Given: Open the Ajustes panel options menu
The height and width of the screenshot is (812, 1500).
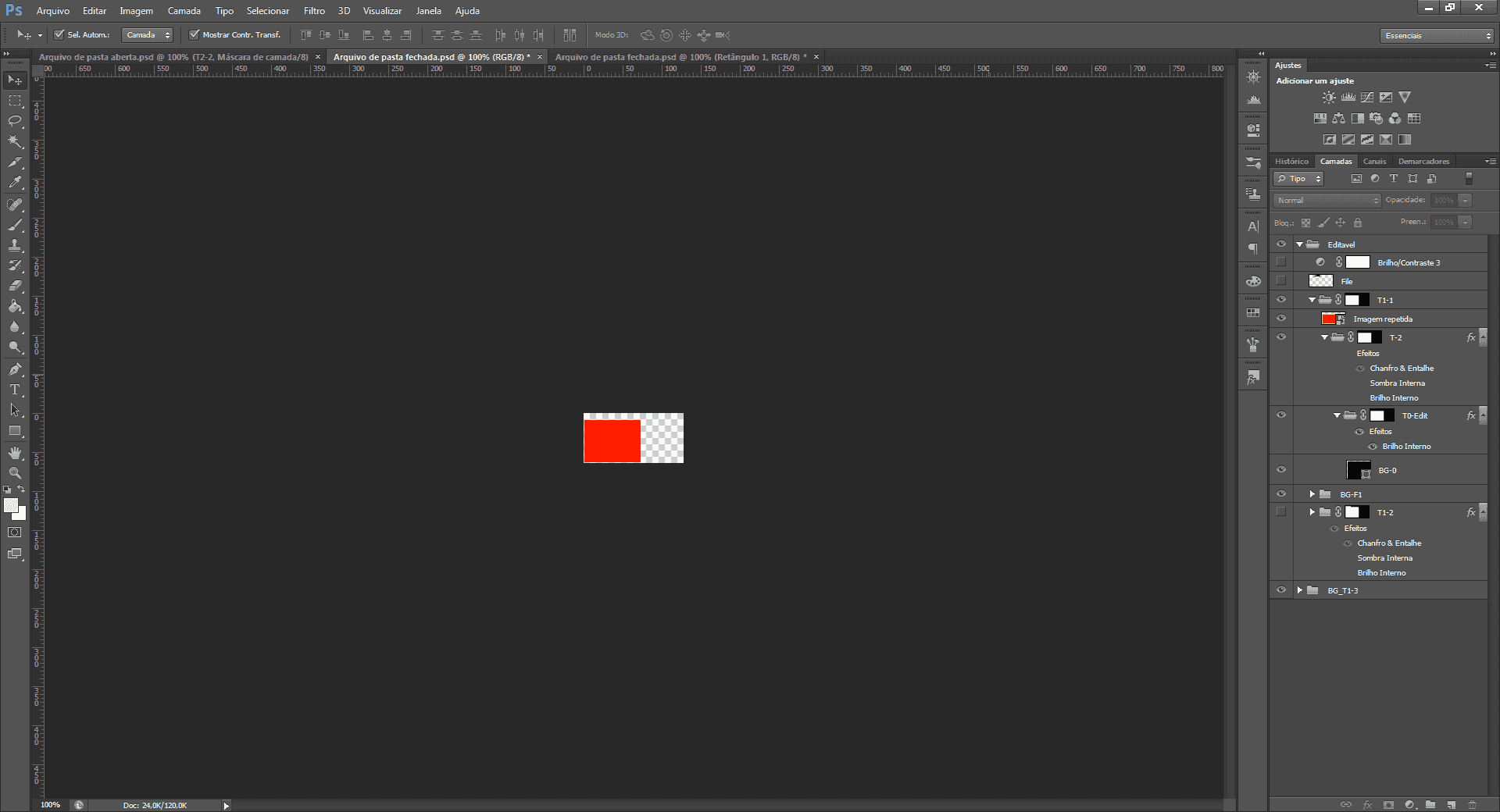Looking at the screenshot, I should (1491, 66).
